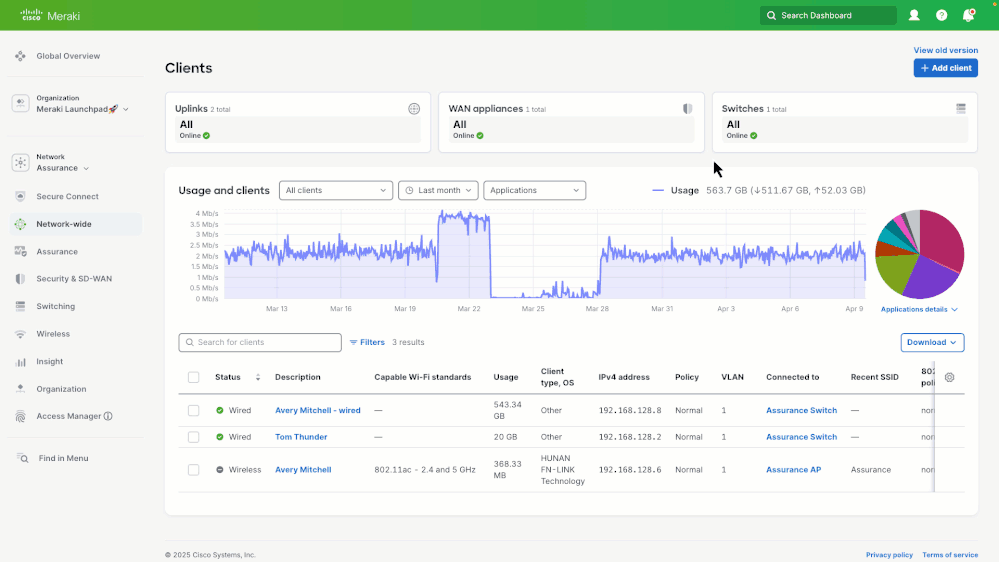
Task: Select the Avery Mitchell - wired checkbox
Action: point(194,410)
